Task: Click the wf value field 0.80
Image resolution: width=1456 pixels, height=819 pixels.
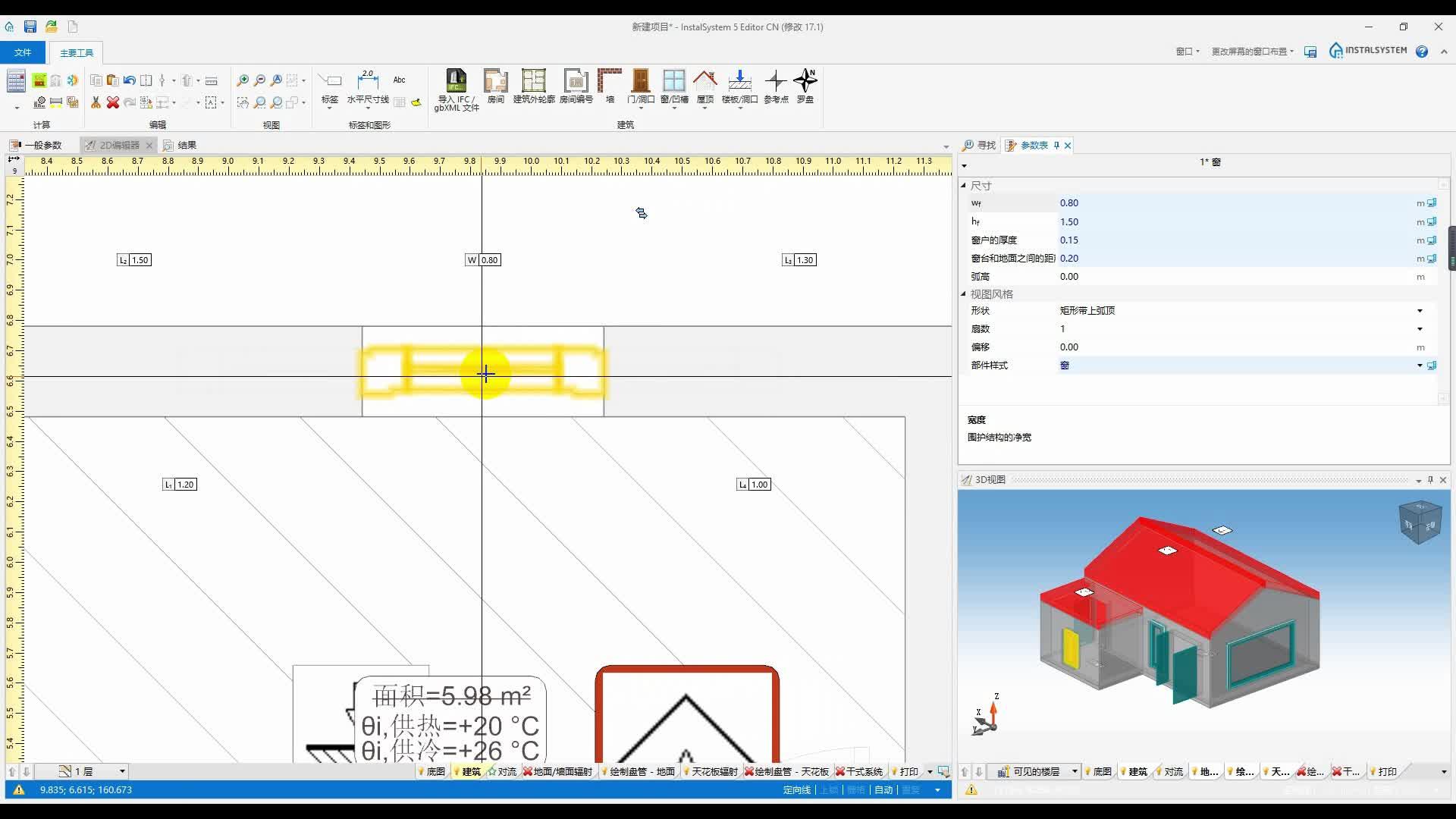Action: point(1236,203)
